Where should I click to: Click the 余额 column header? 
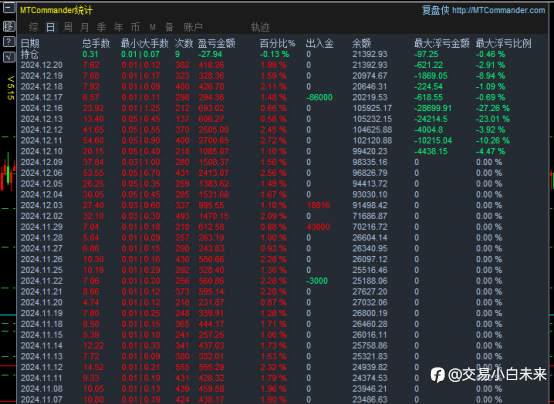(x=361, y=43)
